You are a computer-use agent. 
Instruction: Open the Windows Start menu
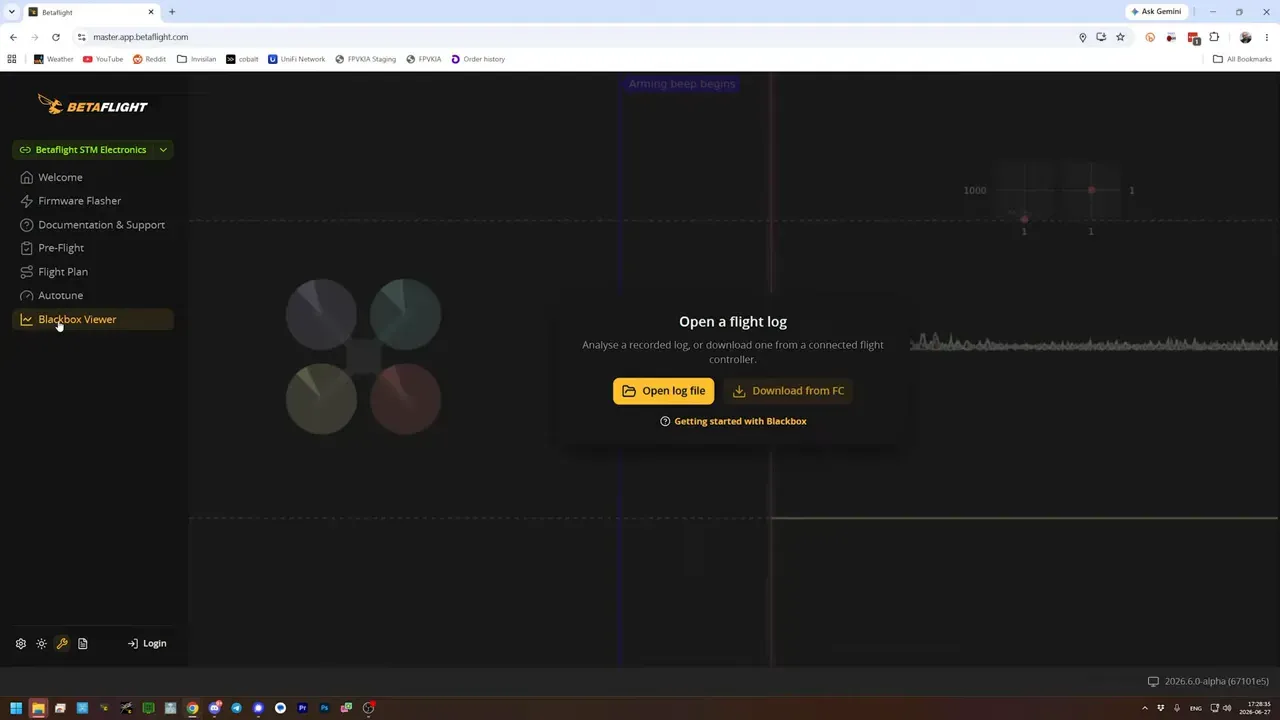coord(16,708)
